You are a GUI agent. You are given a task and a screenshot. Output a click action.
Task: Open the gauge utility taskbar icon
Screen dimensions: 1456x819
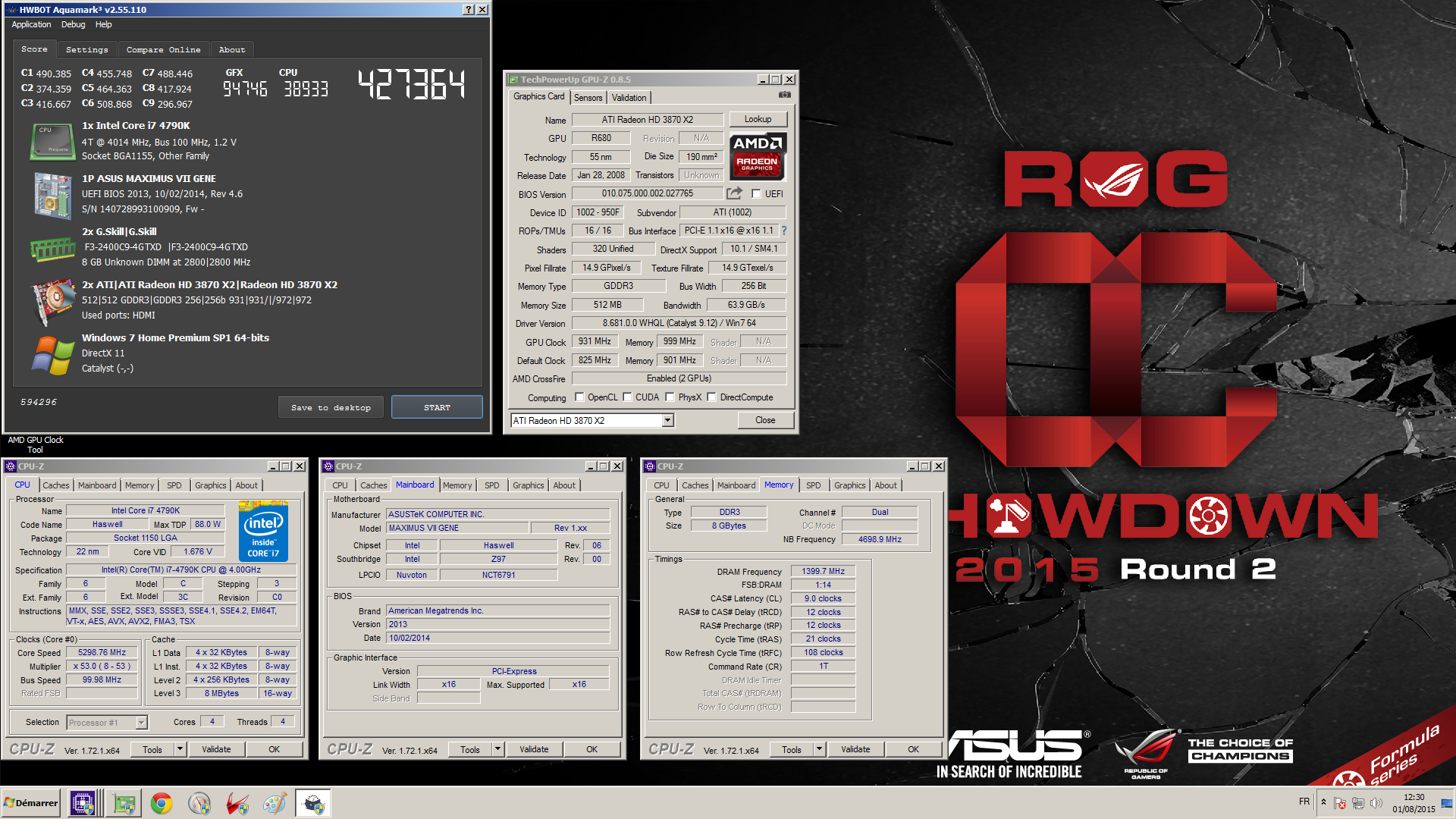coord(199,803)
